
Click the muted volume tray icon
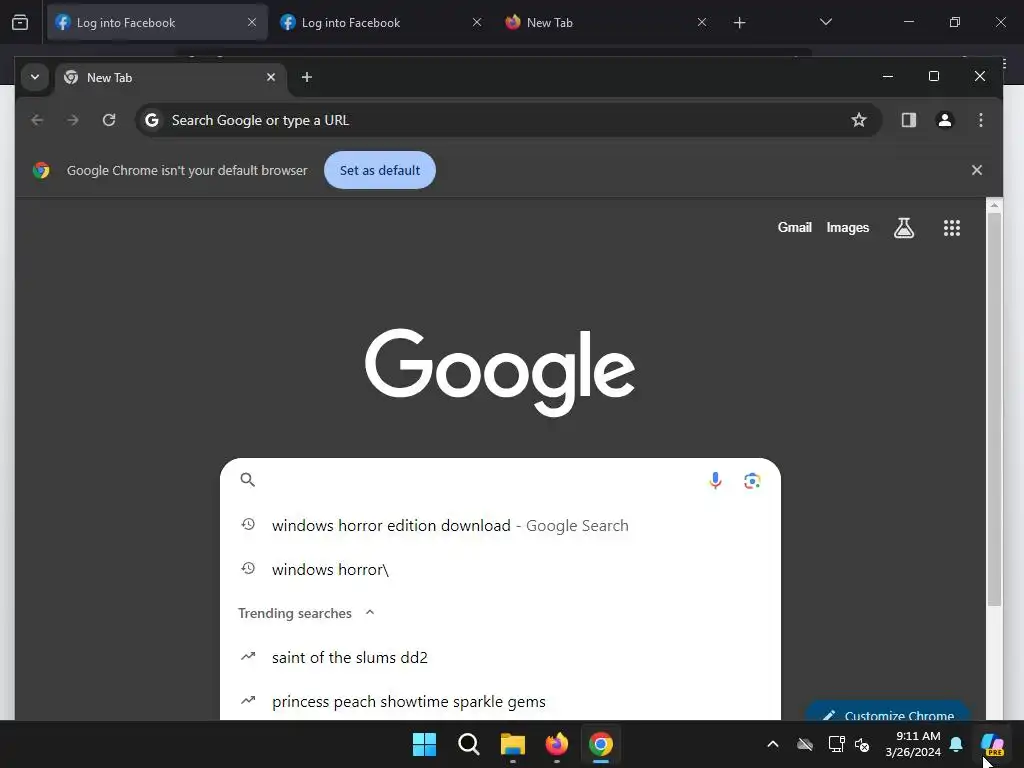coord(862,744)
